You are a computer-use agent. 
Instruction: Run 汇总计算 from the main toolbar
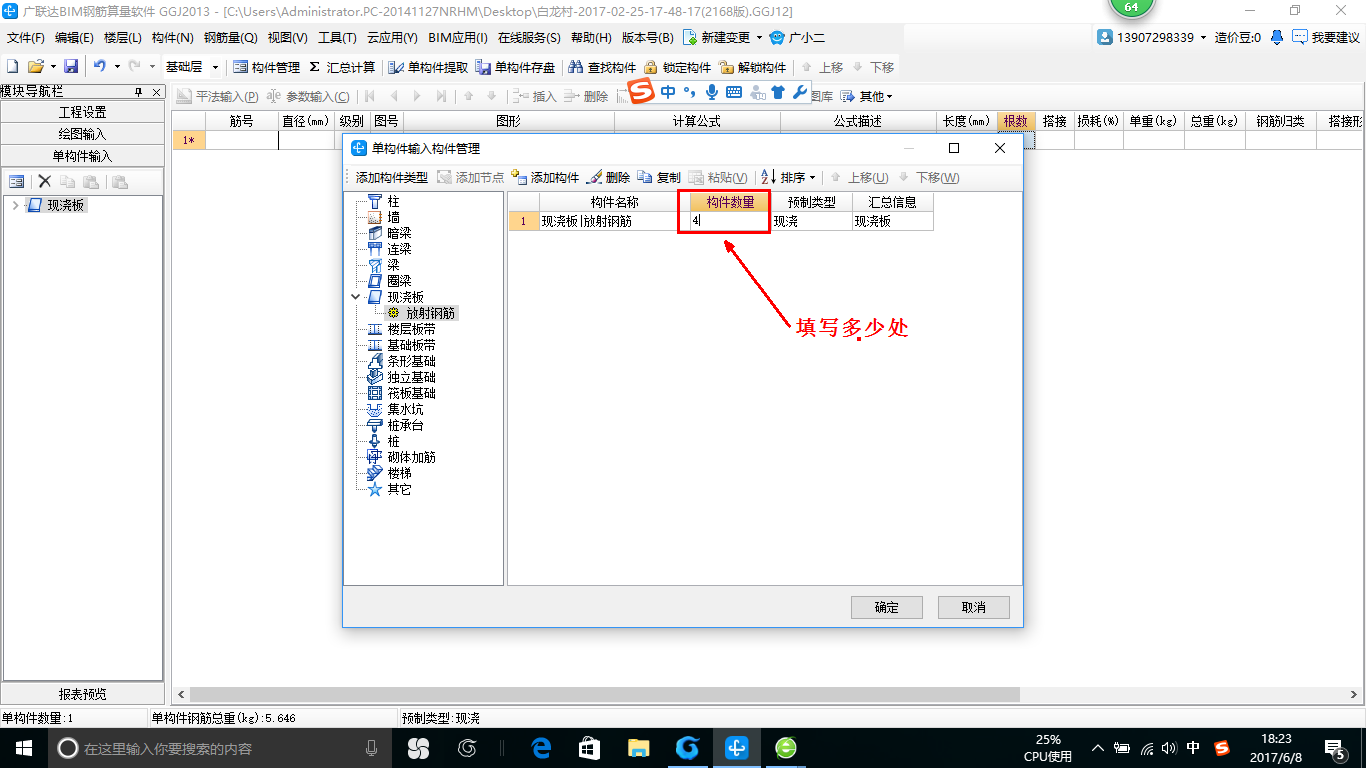(342, 67)
